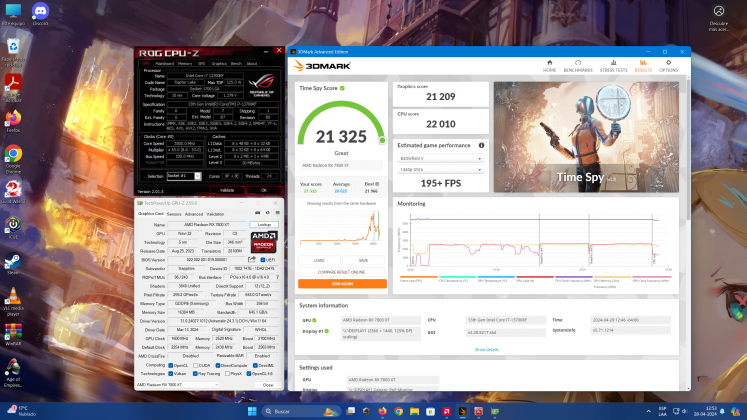Toggle the CUDA checkbox in GPU-Z
Screen dimensions: 747x420
[x=195, y=365]
